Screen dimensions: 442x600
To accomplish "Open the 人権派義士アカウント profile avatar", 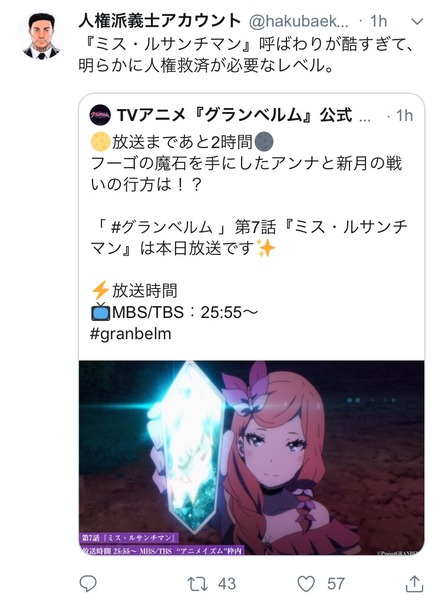I will [42, 36].
